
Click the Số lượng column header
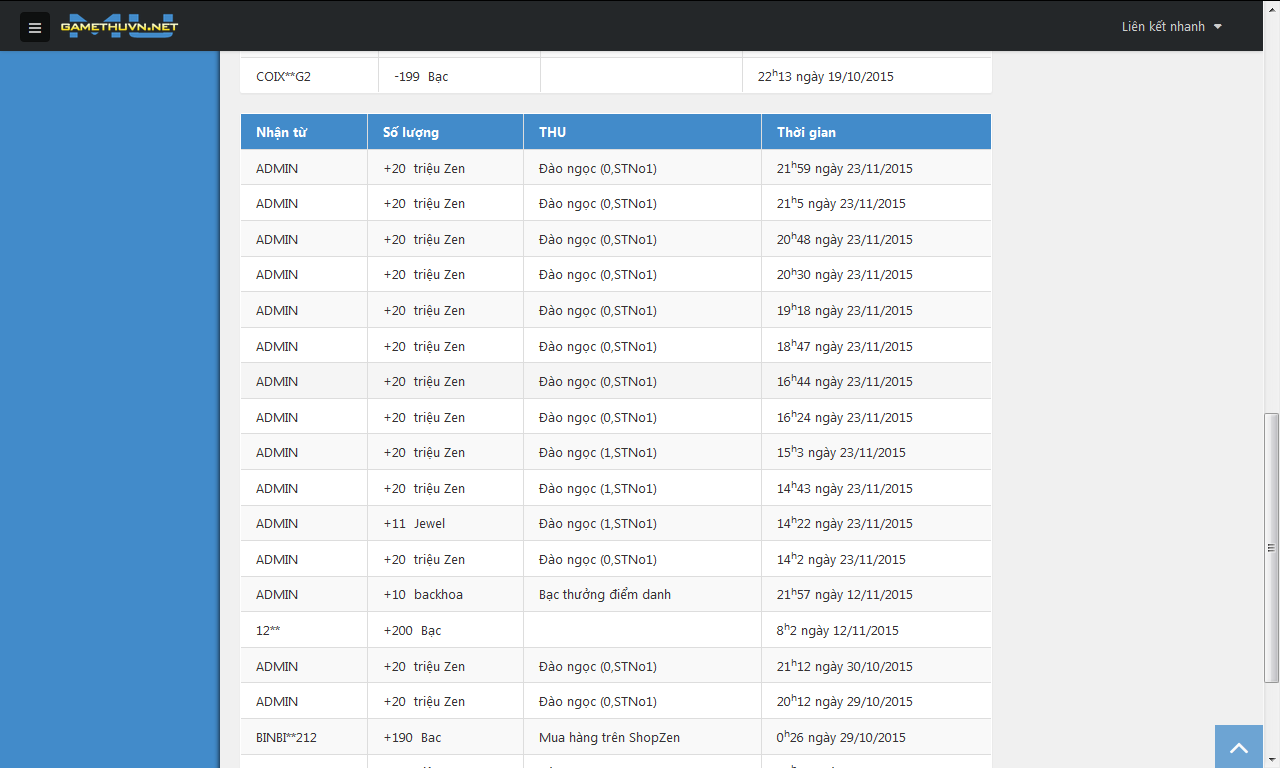446,132
